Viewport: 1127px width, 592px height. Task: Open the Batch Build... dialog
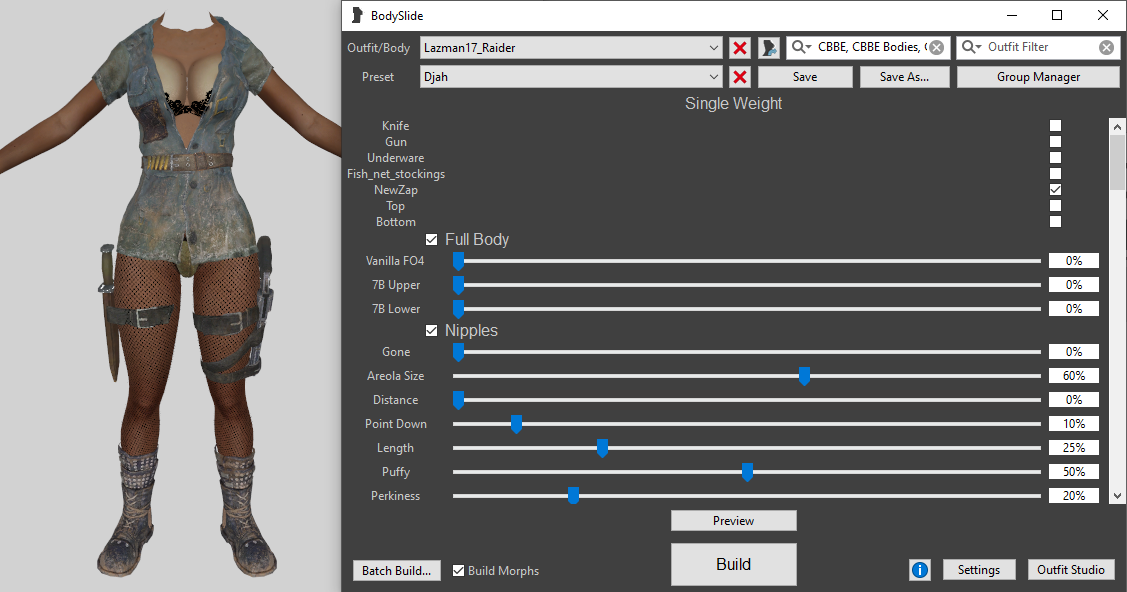coord(396,570)
